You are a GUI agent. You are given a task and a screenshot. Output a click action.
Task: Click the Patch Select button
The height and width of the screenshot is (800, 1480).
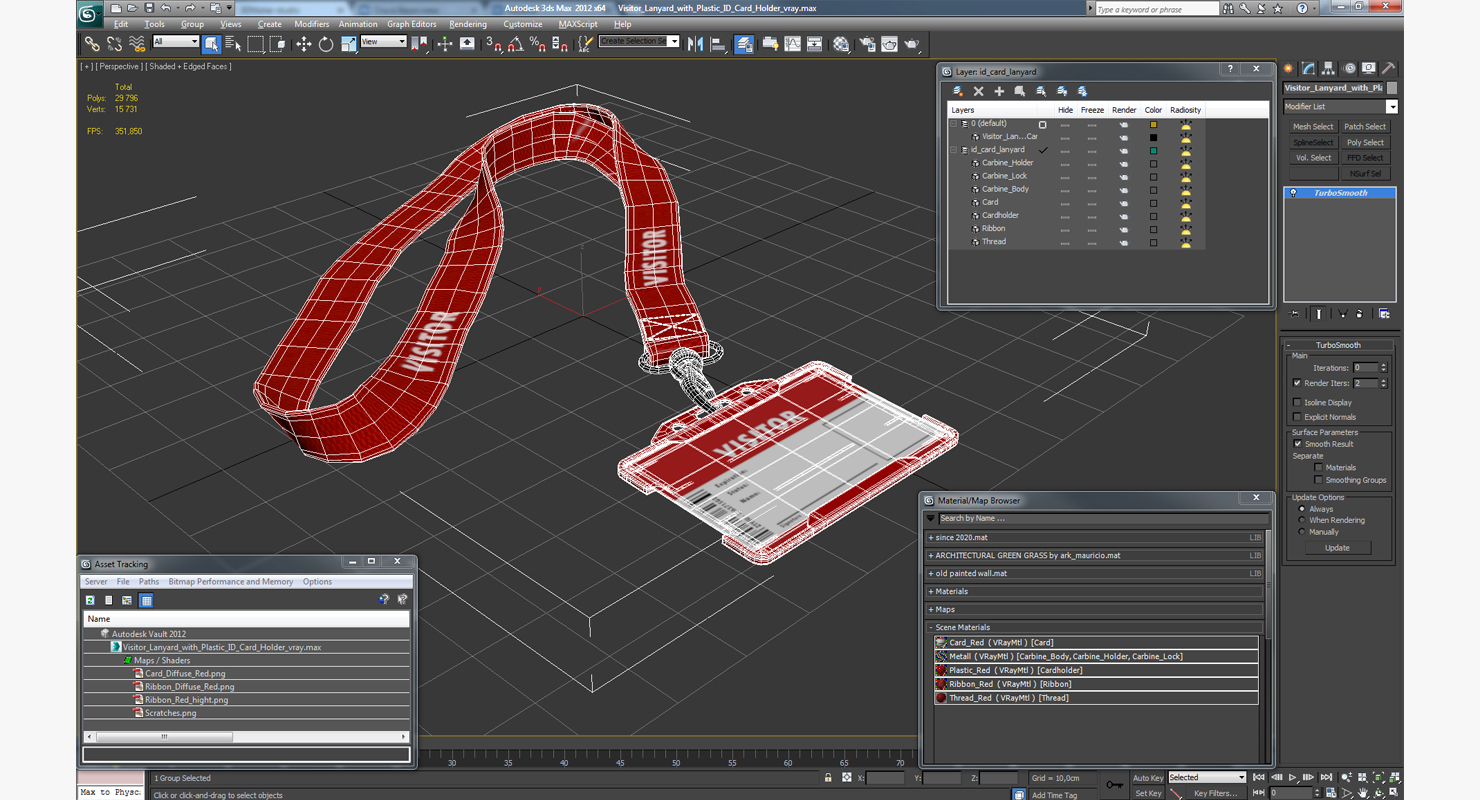pyautogui.click(x=1365, y=127)
